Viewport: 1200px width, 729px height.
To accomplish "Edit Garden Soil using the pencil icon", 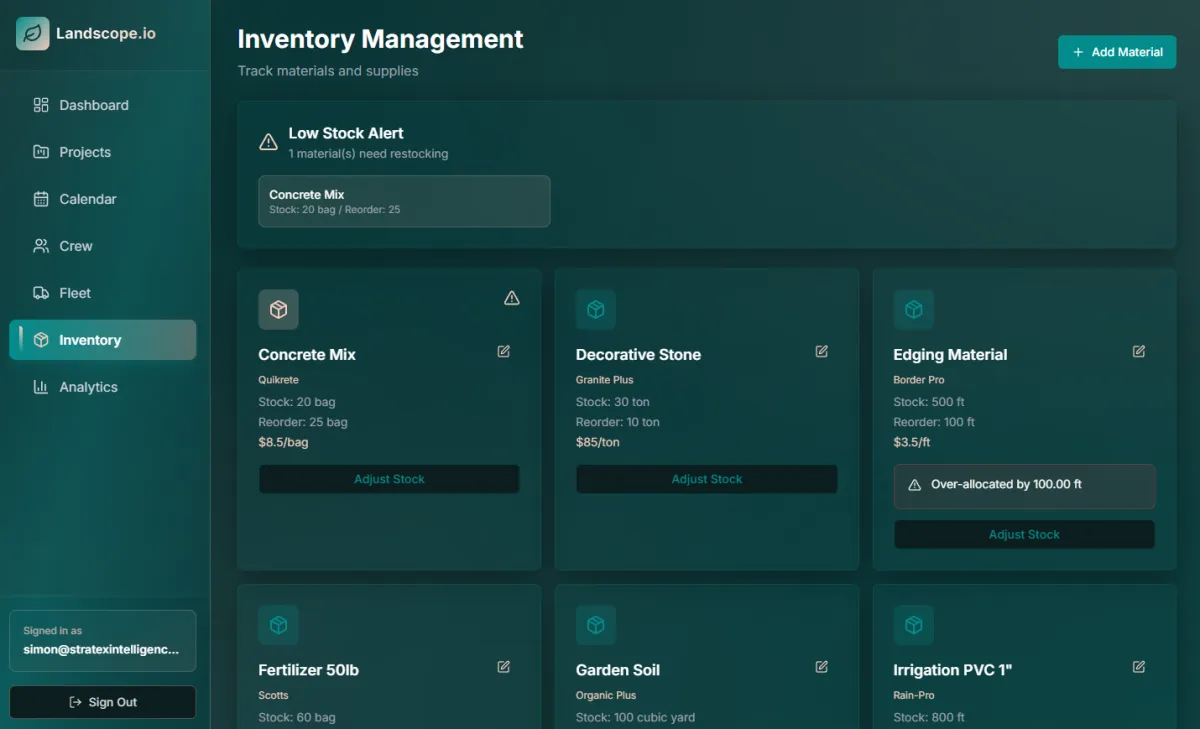I will (821, 666).
